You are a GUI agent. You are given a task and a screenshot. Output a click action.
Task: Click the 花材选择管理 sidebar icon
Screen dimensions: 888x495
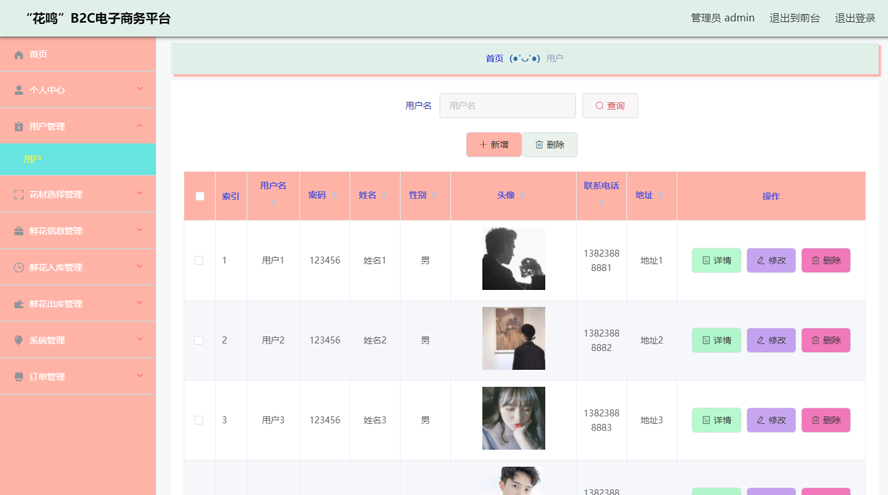click(18, 195)
